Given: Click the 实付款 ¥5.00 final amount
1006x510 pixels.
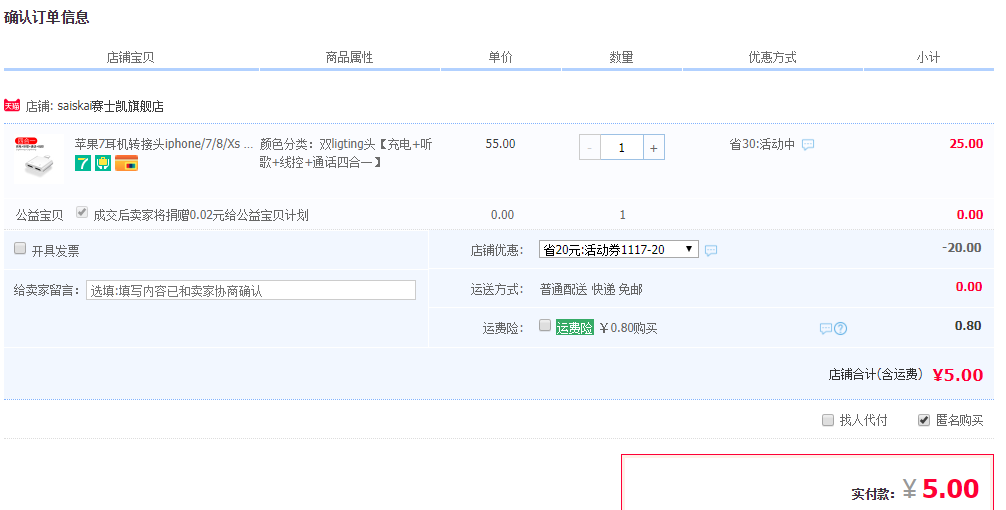Looking at the screenshot, I should click(x=941, y=489).
